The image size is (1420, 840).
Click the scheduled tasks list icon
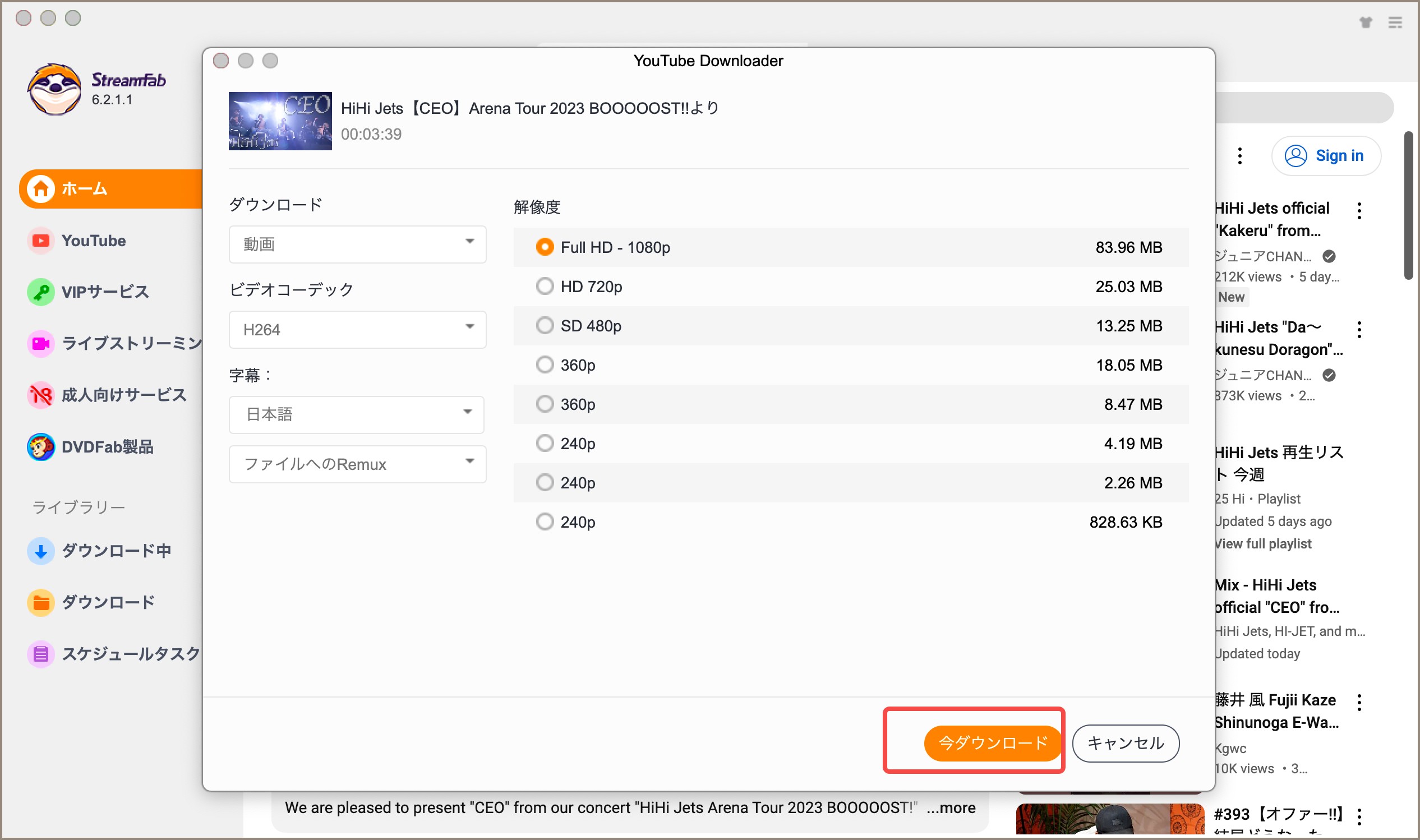click(41, 654)
